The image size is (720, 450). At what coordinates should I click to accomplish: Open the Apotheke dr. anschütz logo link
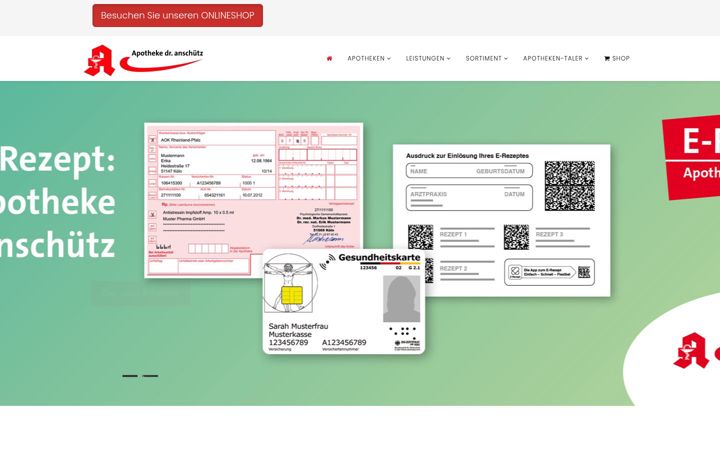(144, 60)
